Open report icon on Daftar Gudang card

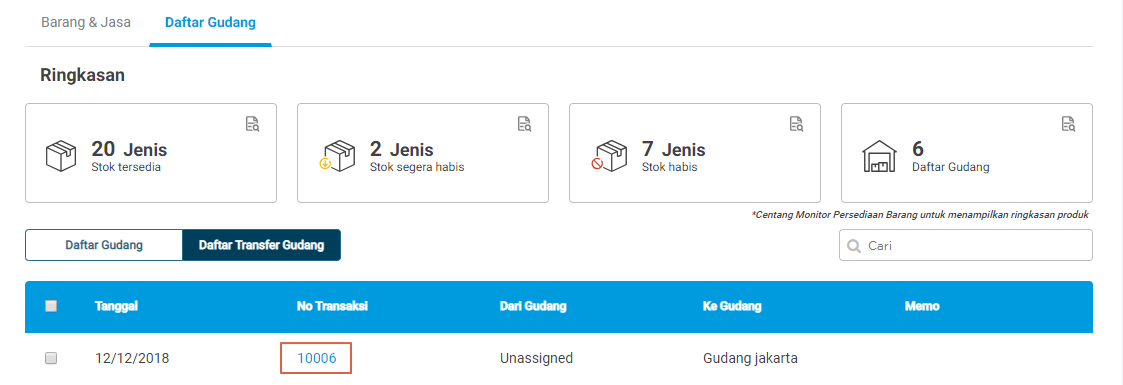pyautogui.click(x=1069, y=124)
